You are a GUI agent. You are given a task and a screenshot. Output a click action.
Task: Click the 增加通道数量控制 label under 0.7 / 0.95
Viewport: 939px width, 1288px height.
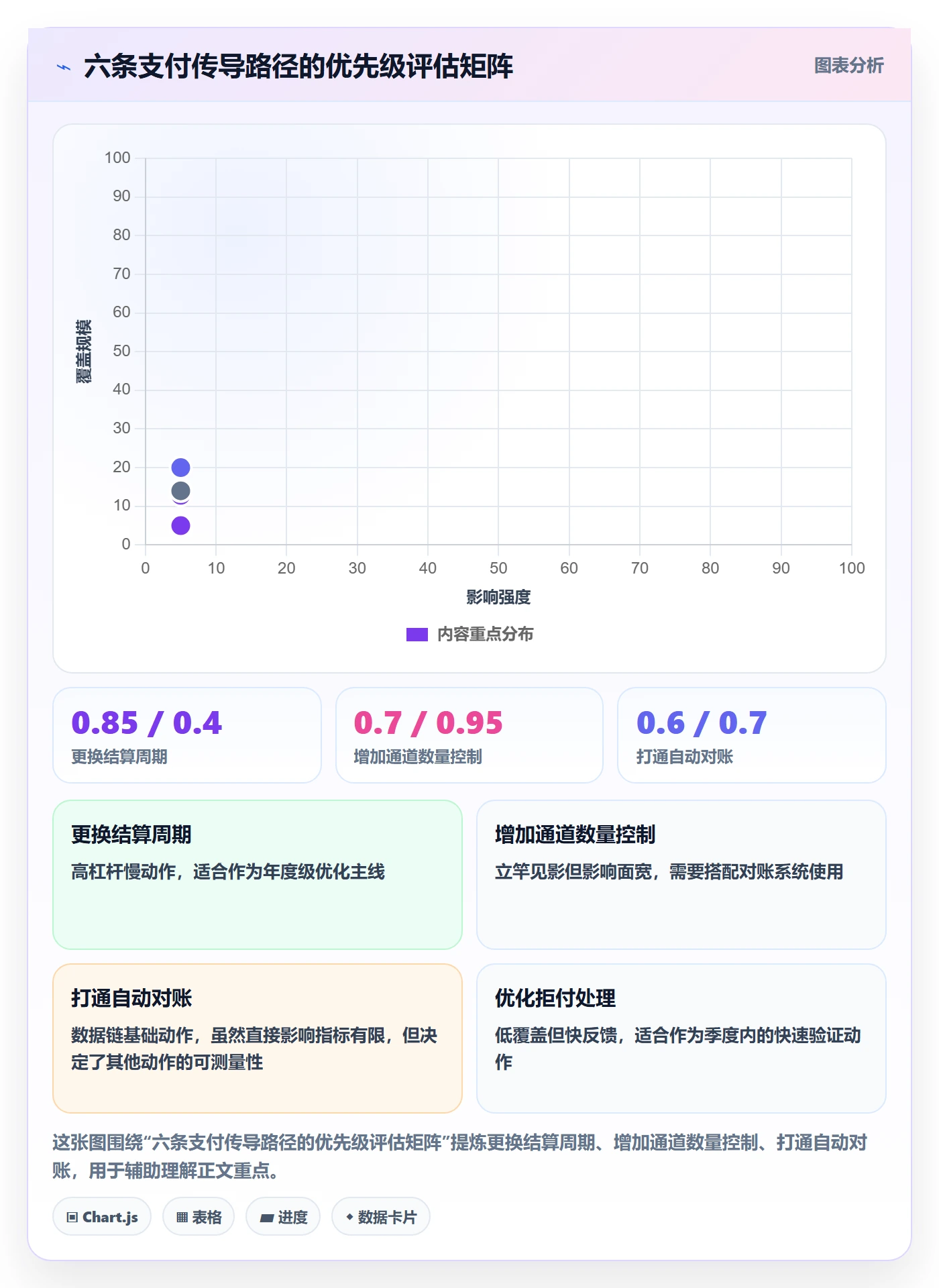(418, 757)
